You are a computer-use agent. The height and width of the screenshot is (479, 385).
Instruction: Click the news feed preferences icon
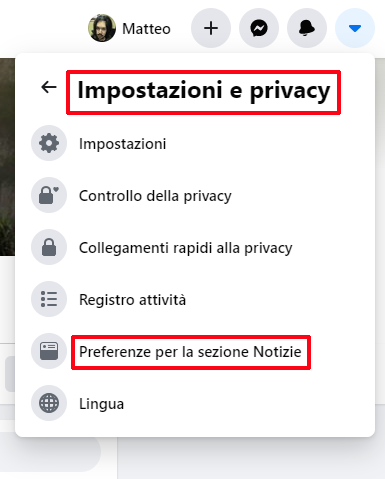pyautogui.click(x=49, y=351)
